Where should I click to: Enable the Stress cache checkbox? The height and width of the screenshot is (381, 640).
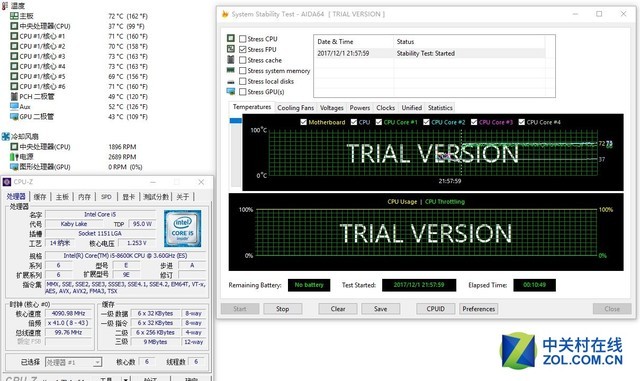[243, 60]
